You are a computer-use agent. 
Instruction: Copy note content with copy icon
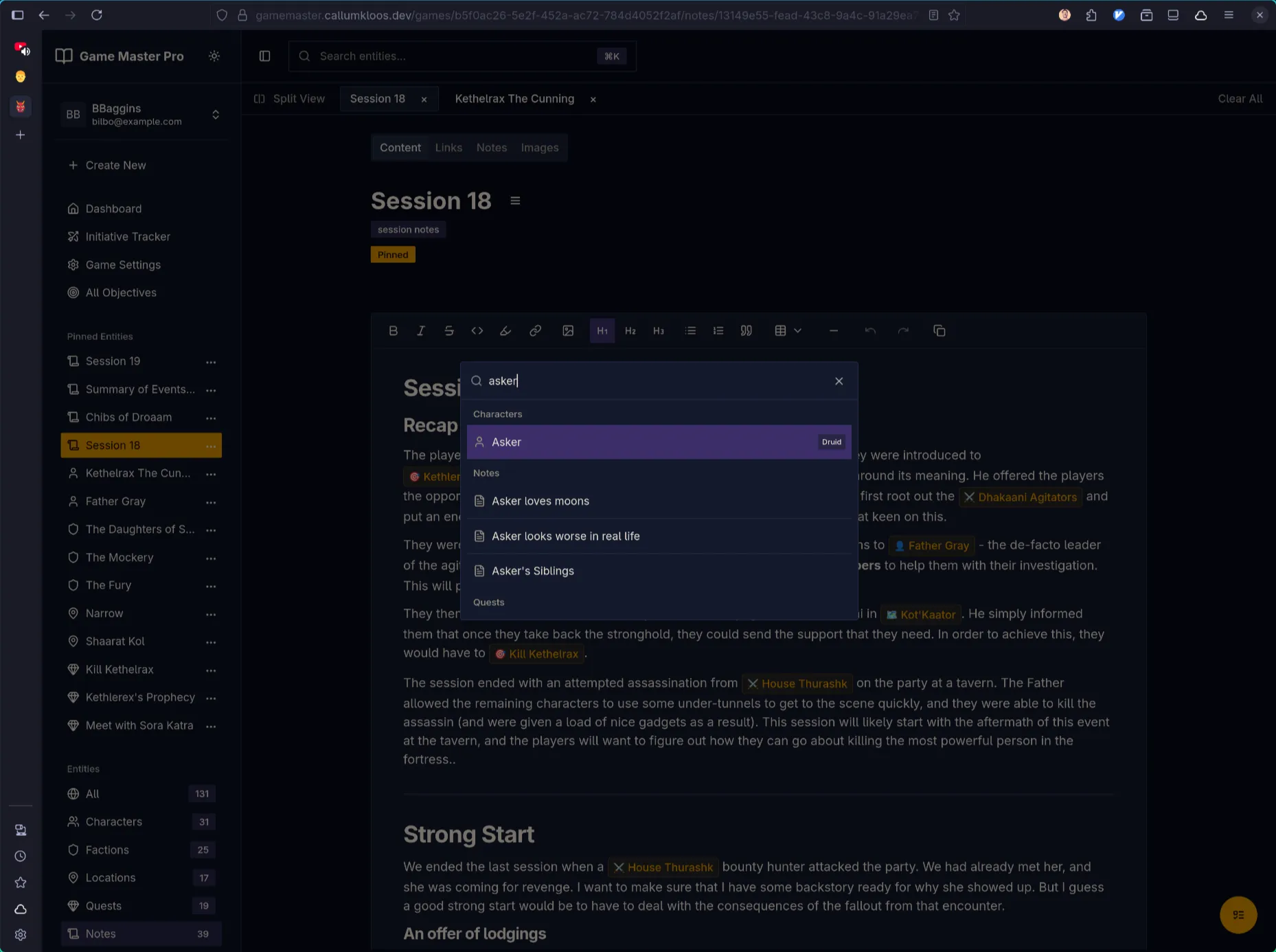939,331
